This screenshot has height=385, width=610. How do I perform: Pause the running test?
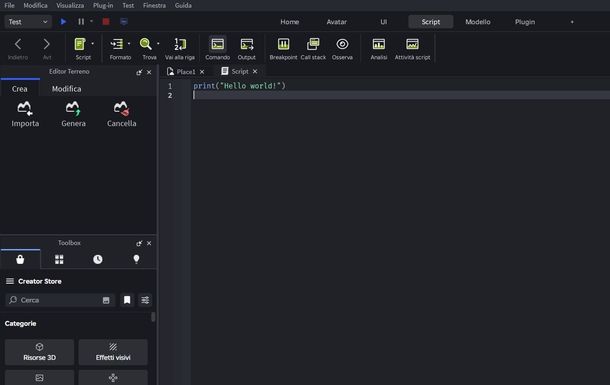[81, 22]
